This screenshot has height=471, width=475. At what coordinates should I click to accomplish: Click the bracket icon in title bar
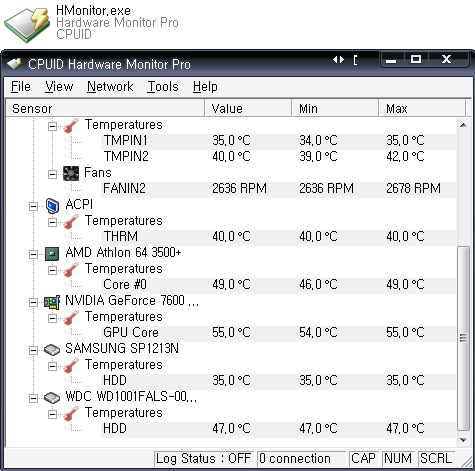(x=355, y=60)
